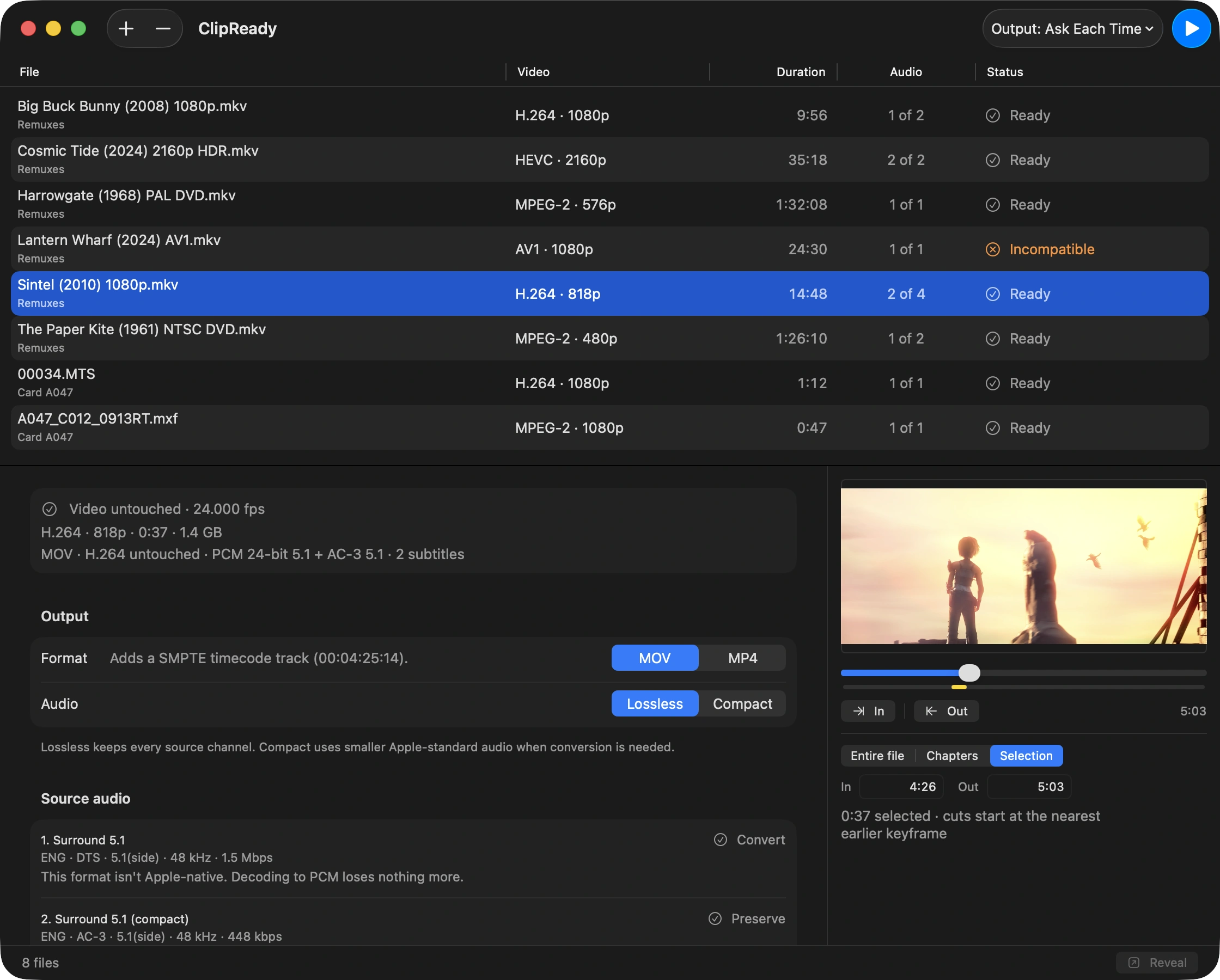Click the Ready check icon for A047_C012_0913RT.mxf
Screen dimensions: 1220x980
click(x=992, y=428)
